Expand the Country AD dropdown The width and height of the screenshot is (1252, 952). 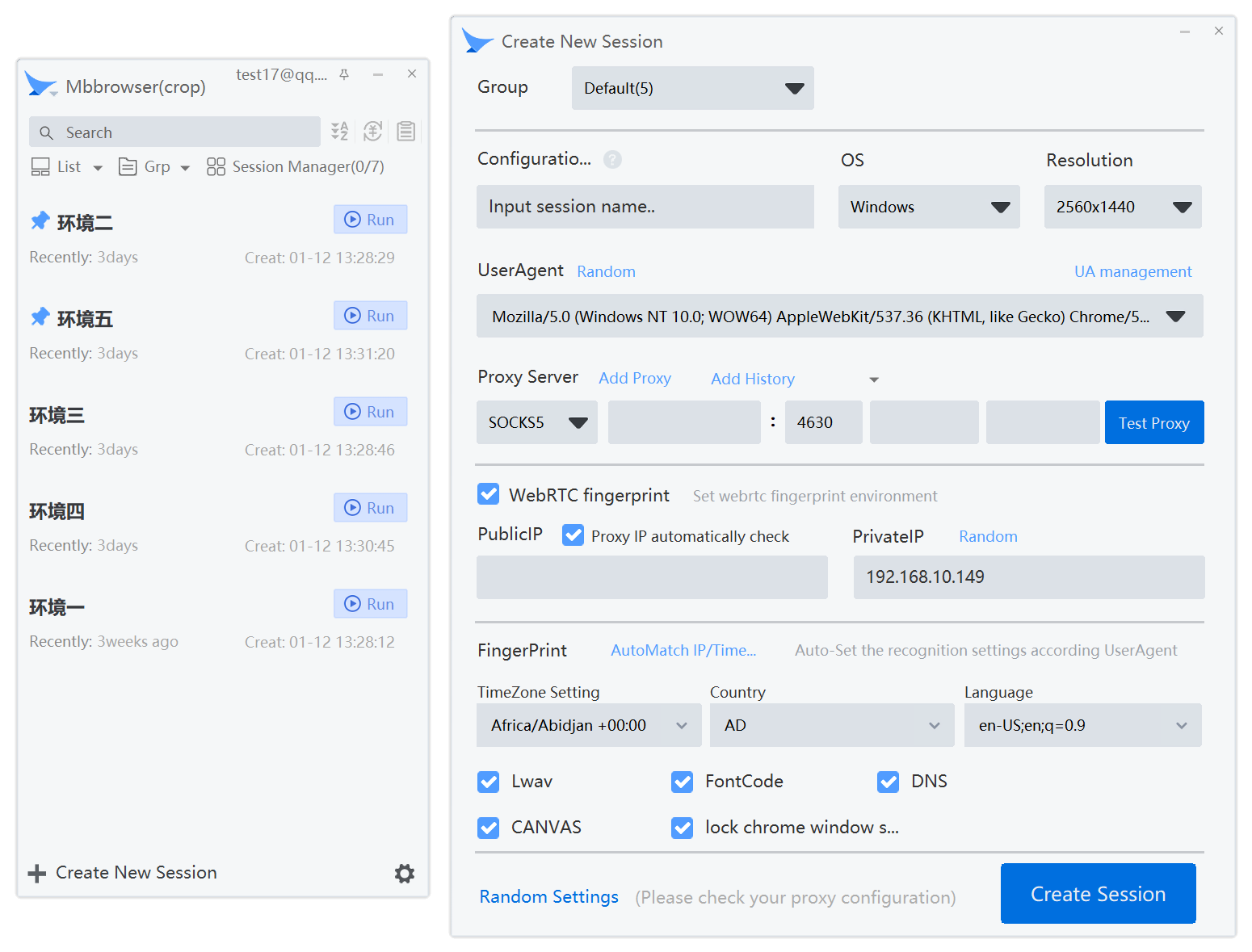tap(832, 725)
